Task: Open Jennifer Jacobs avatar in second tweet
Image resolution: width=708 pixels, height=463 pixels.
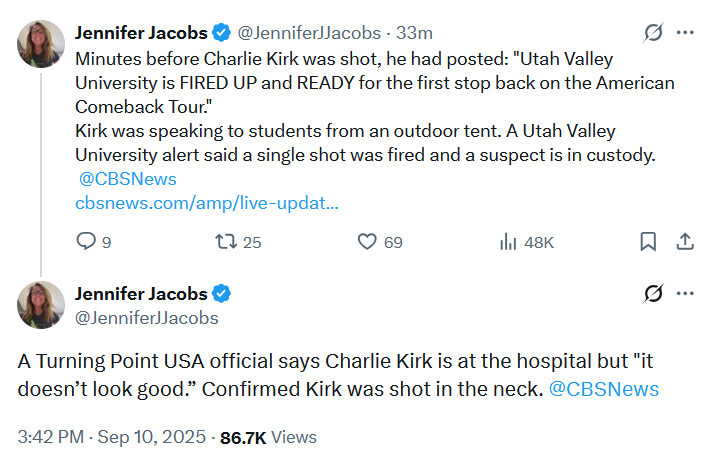Action: tap(40, 305)
